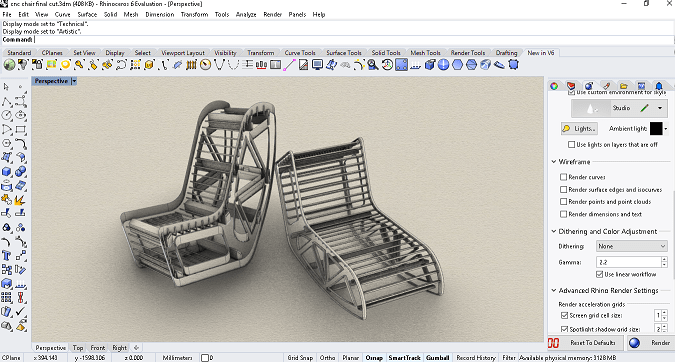This screenshot has height=362, width=675.
Task: Open the Surface menu
Action: (x=87, y=14)
